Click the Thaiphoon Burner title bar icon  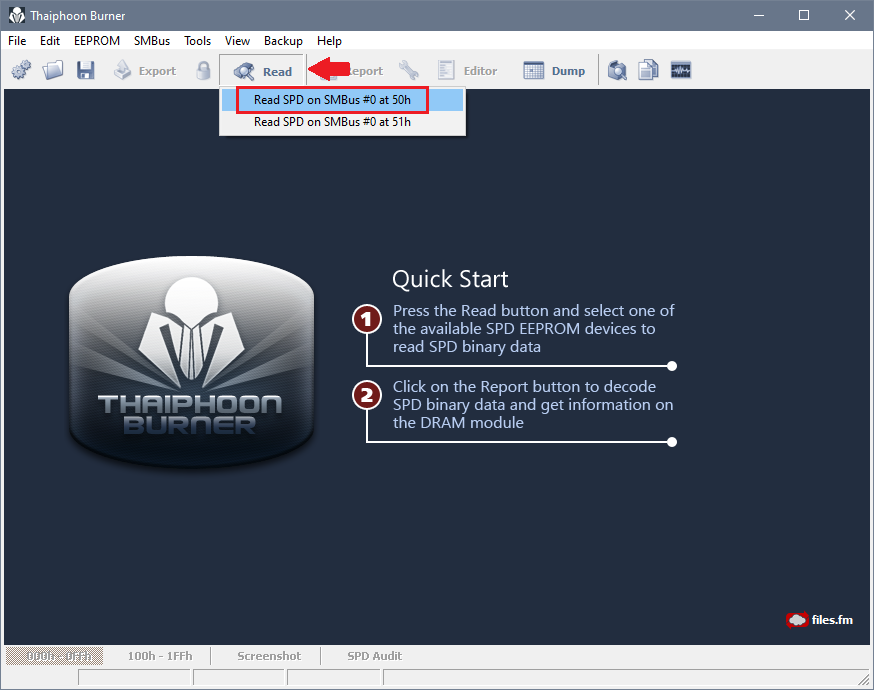click(x=17, y=15)
